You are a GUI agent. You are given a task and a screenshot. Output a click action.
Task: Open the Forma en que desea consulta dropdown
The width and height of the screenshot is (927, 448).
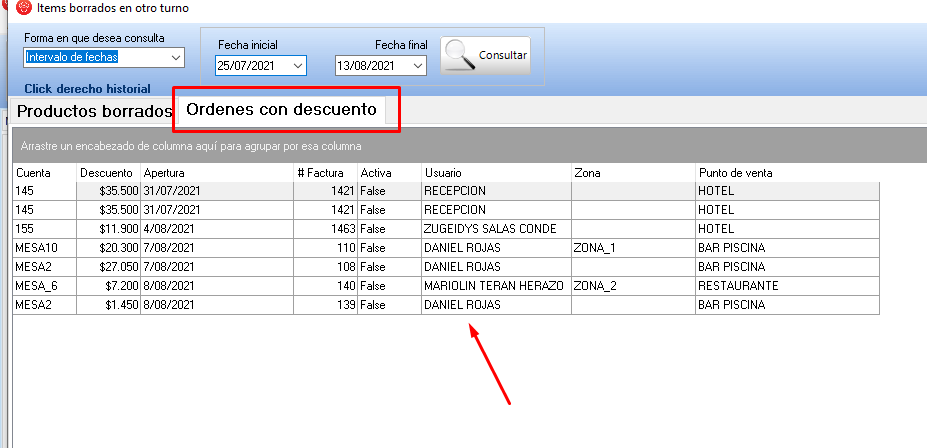tap(176, 58)
